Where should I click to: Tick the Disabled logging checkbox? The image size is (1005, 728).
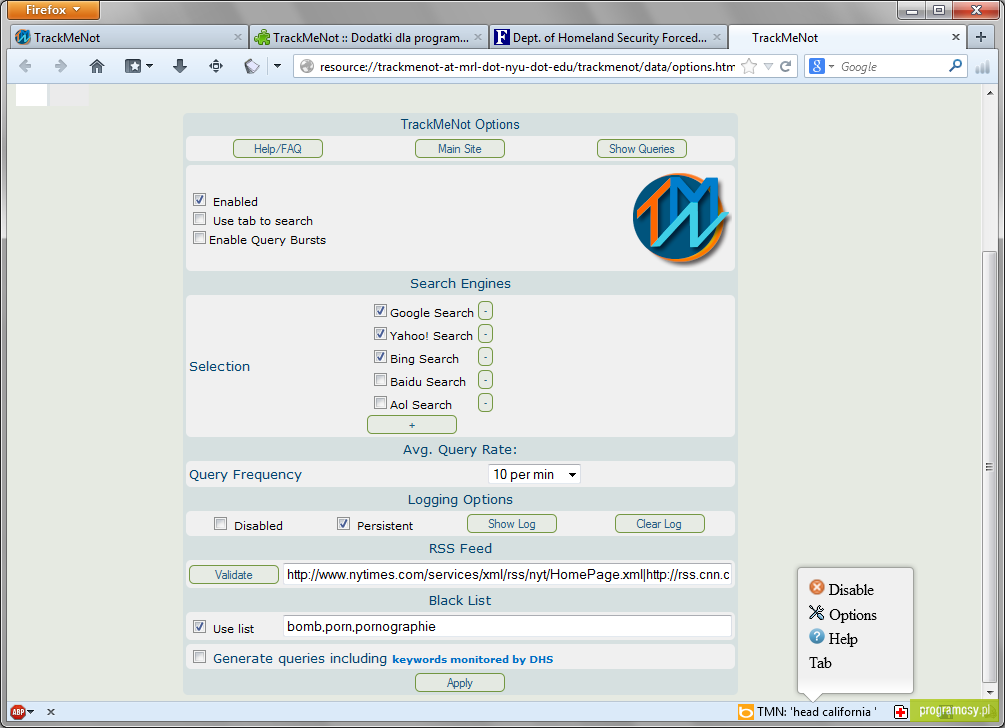[x=220, y=524]
